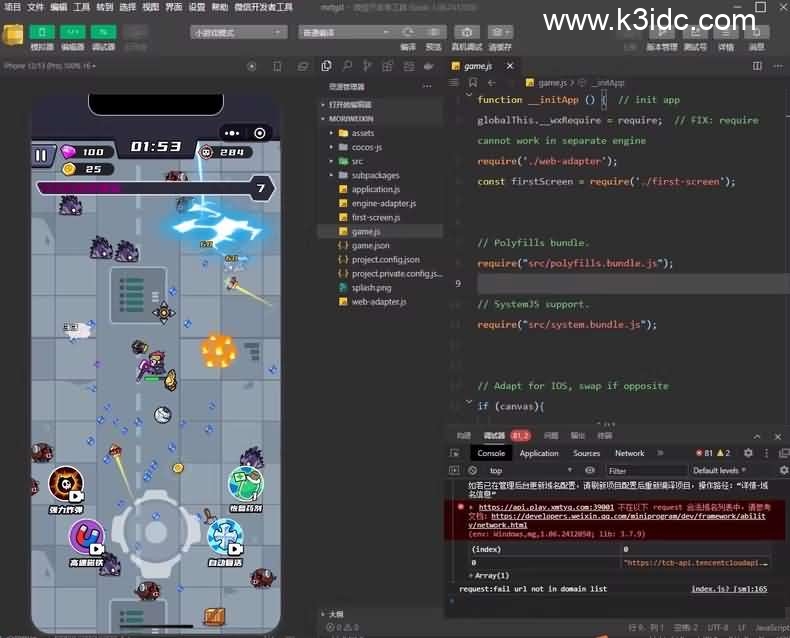Open devtools settings gear icon
The width and height of the screenshot is (790, 638).
point(748,453)
